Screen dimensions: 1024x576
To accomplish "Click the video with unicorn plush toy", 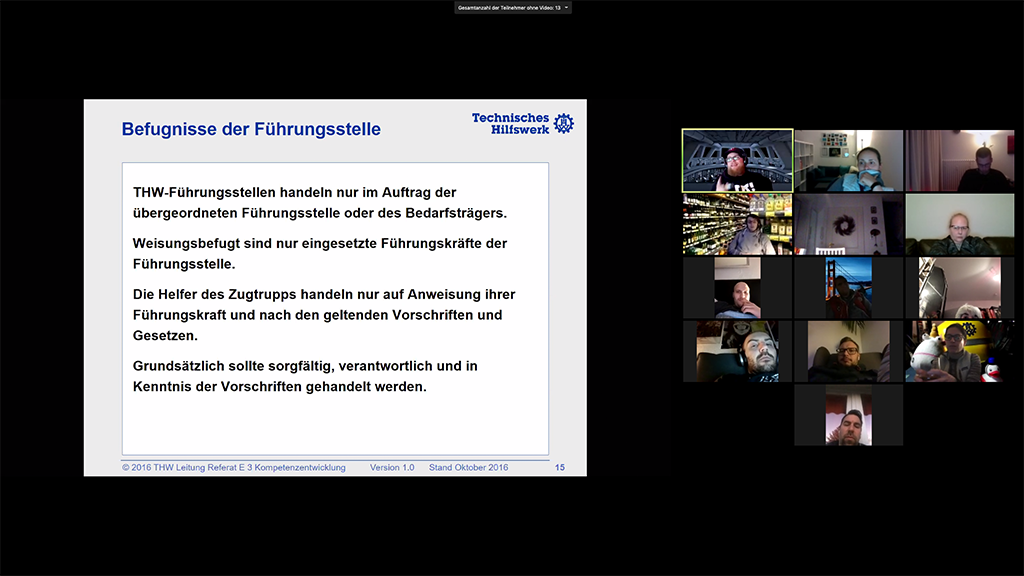I will (960, 351).
